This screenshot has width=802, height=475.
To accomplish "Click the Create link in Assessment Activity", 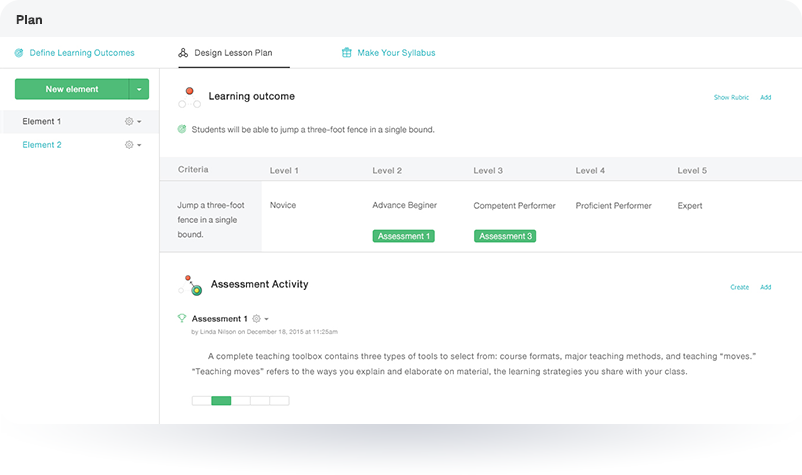I will click(739, 287).
